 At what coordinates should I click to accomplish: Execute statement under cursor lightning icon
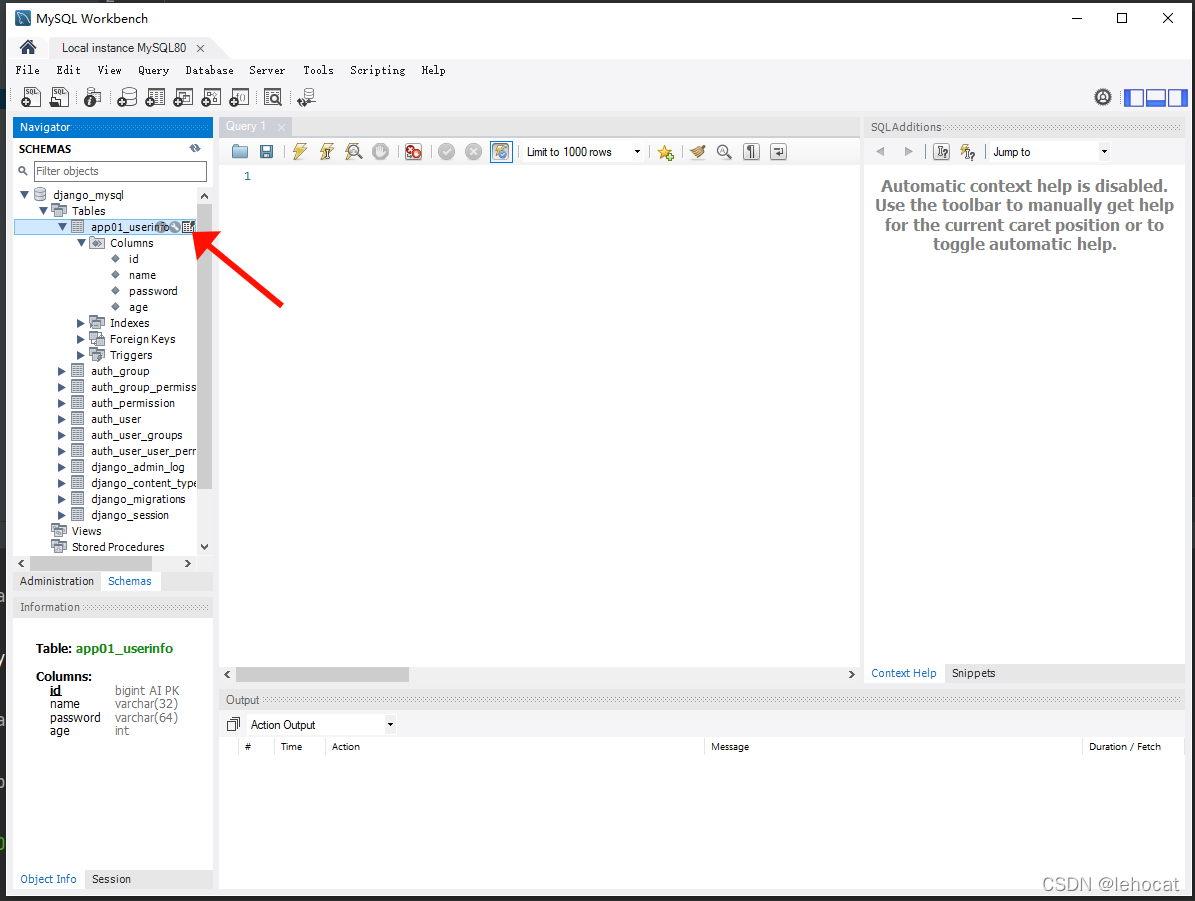pyautogui.click(x=326, y=152)
